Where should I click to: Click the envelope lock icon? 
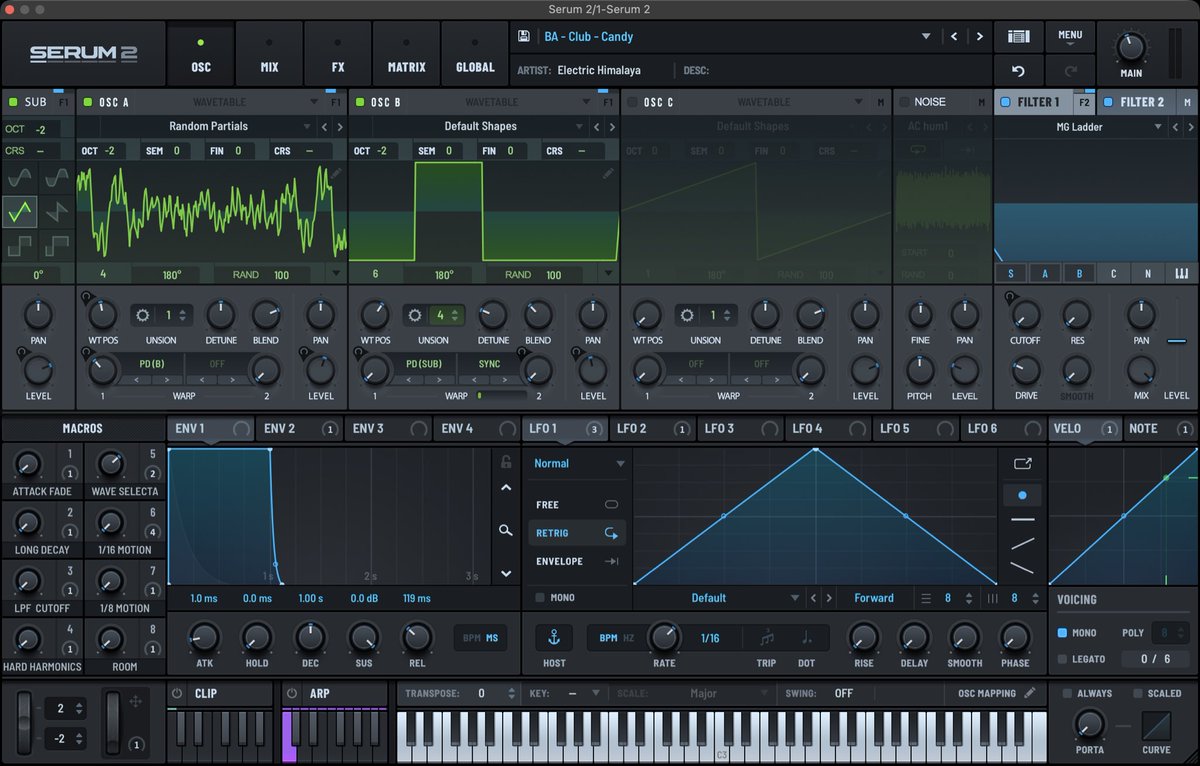506,461
